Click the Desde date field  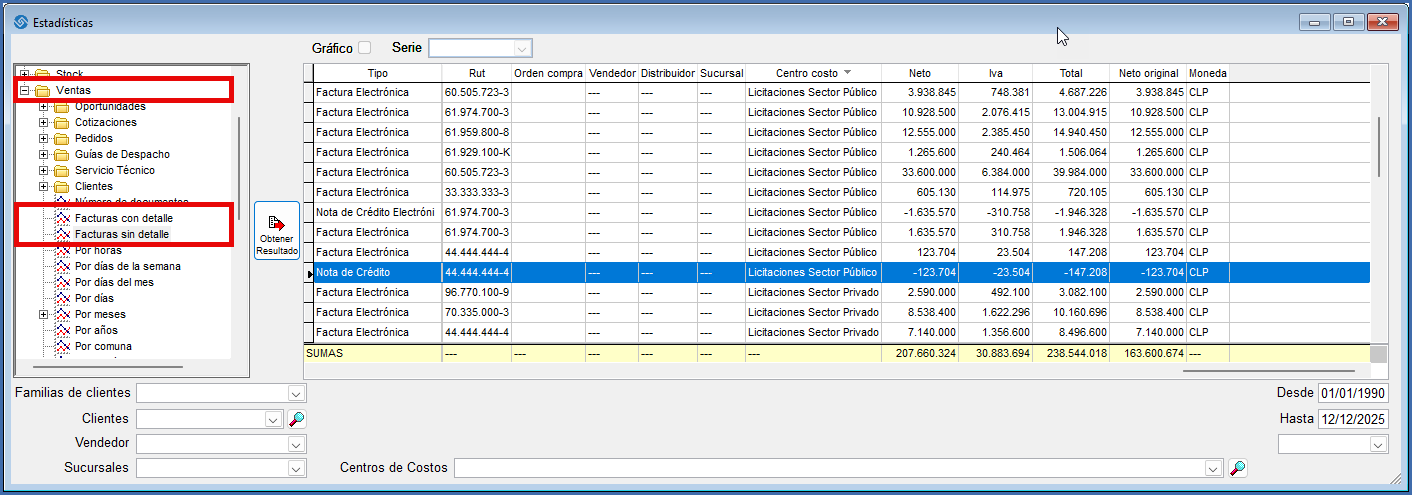click(x=1353, y=393)
